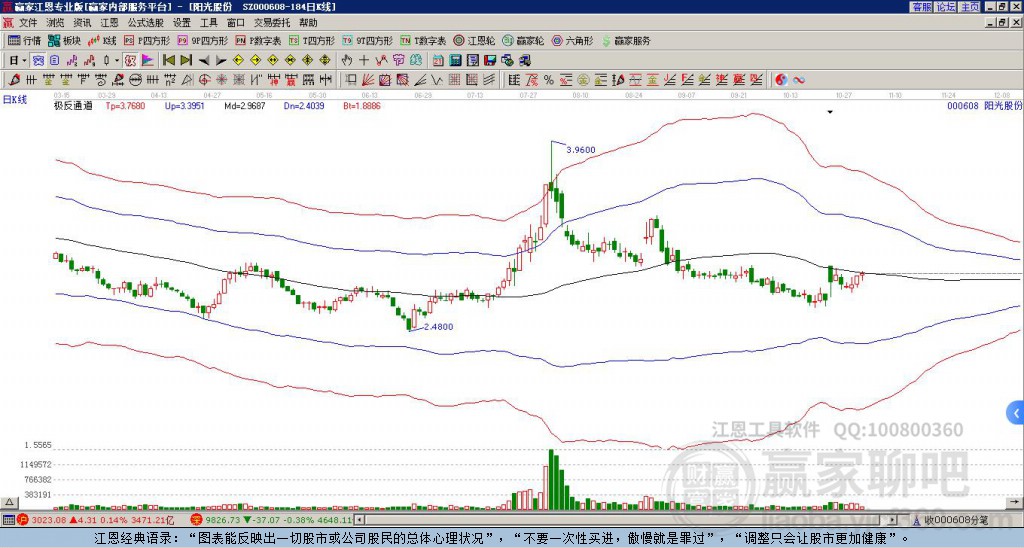The width and height of the screenshot is (1024, 548).
Task: Click the blue side panel expand arrow
Action: click(1016, 413)
